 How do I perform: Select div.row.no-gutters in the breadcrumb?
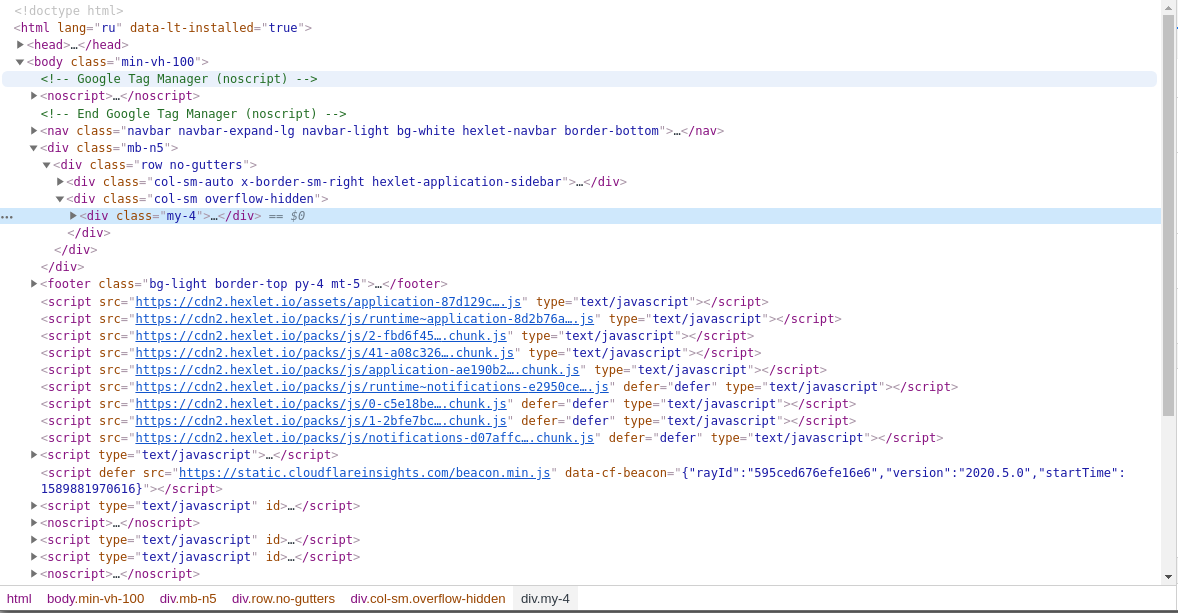coord(283,598)
